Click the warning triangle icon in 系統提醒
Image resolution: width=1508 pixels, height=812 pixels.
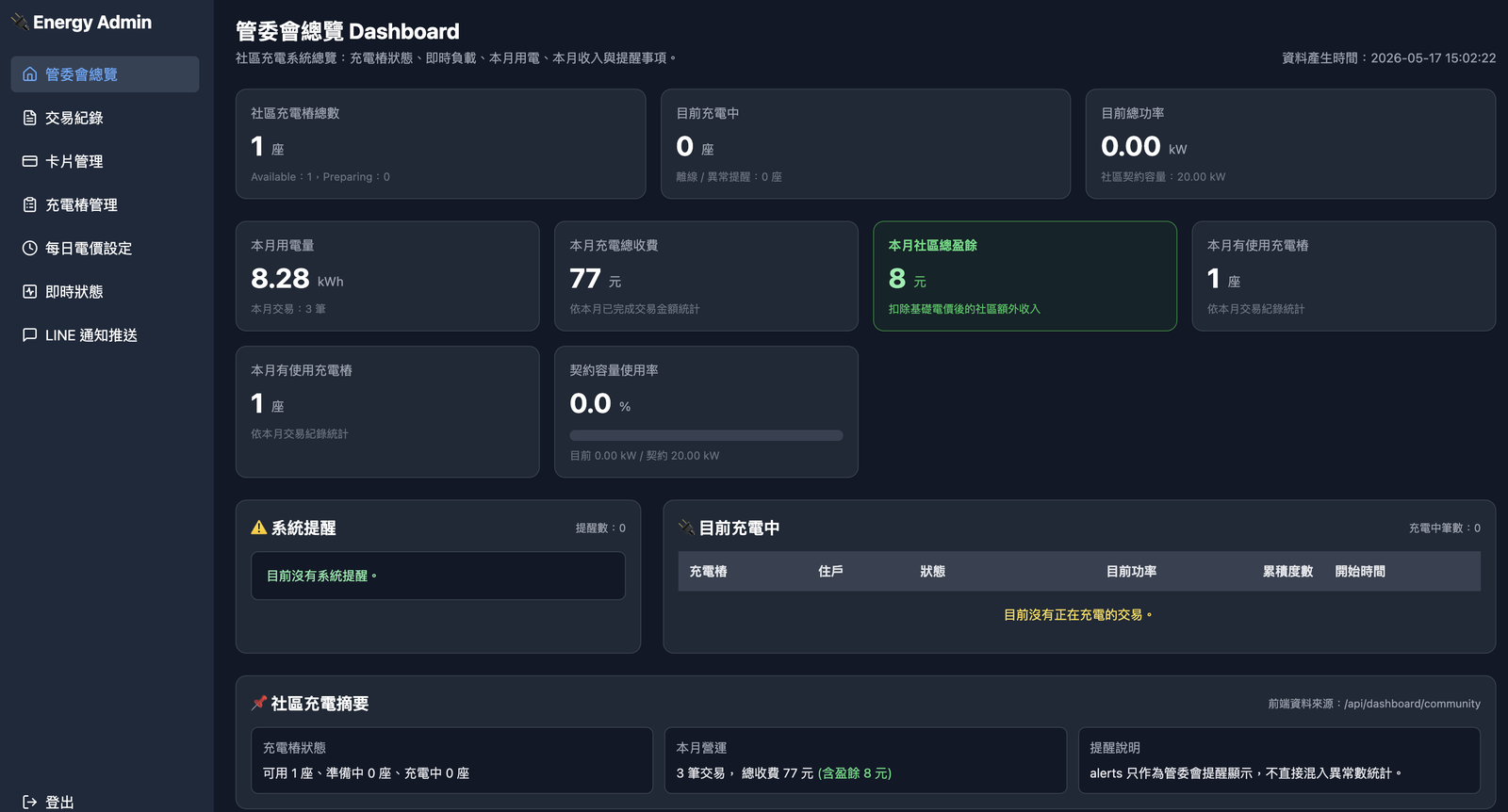click(259, 528)
